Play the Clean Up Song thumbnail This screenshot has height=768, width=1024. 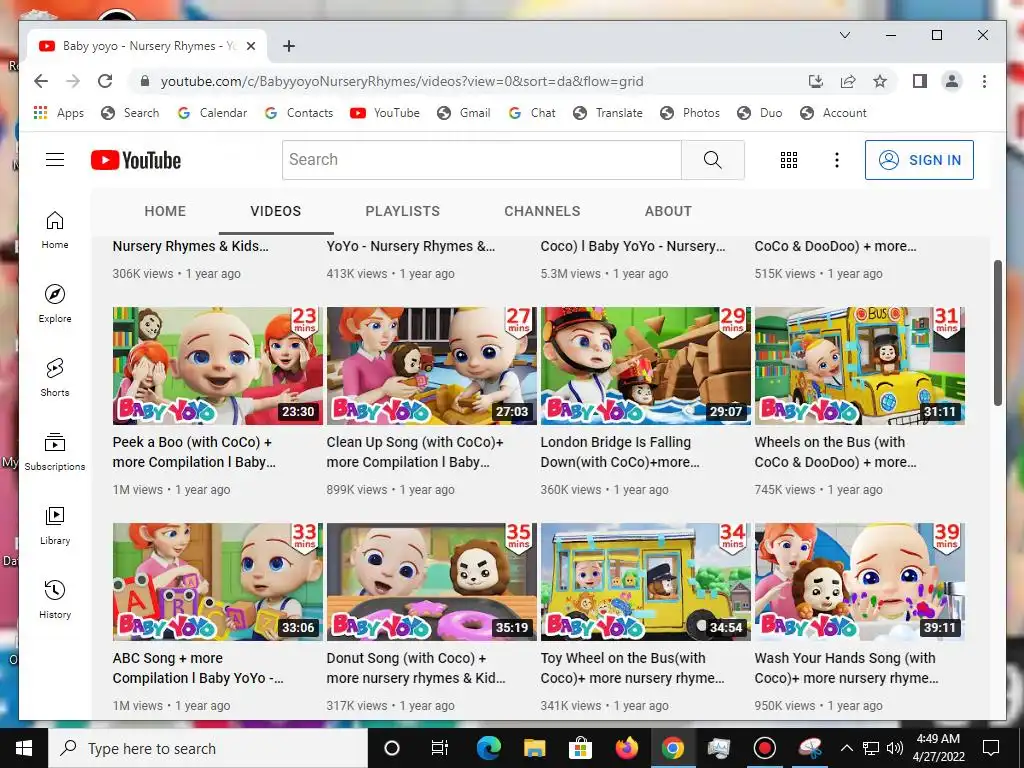pos(432,366)
